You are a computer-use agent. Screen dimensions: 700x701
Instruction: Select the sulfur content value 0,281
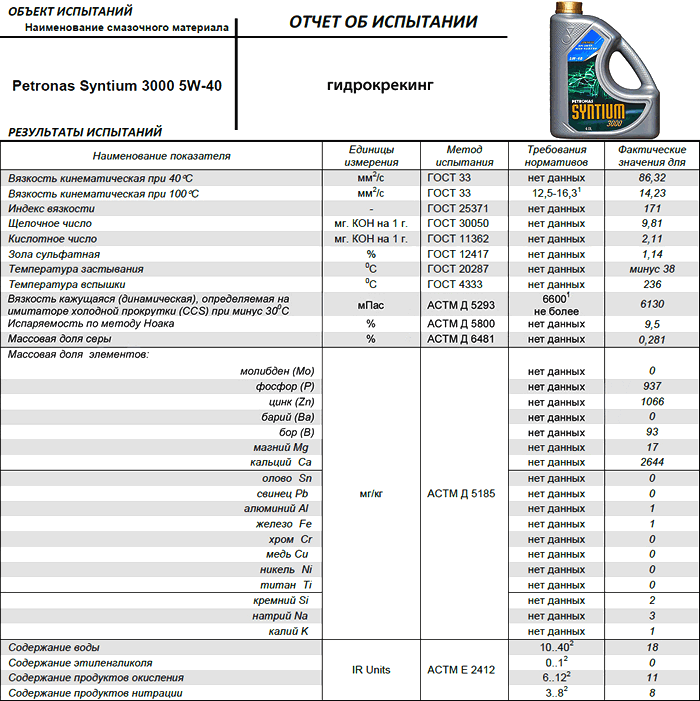point(652,340)
